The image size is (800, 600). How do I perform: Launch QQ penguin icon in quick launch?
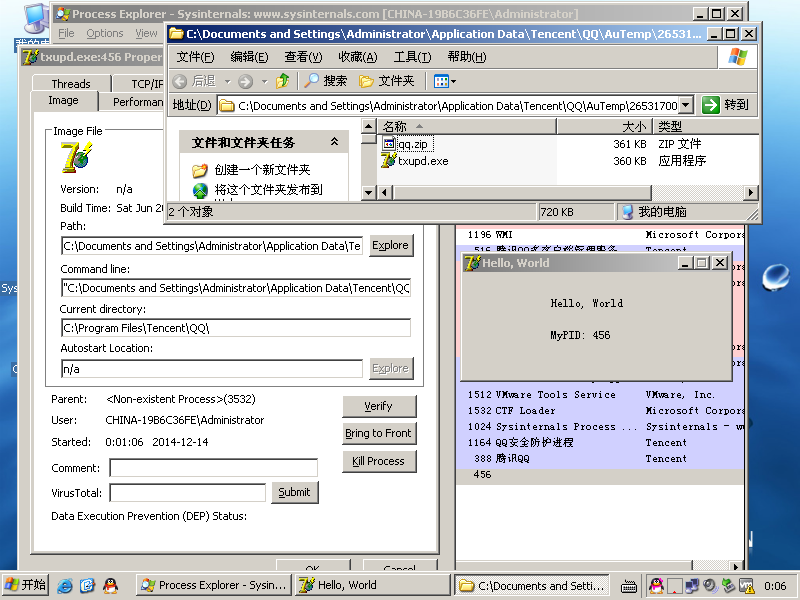point(110,585)
